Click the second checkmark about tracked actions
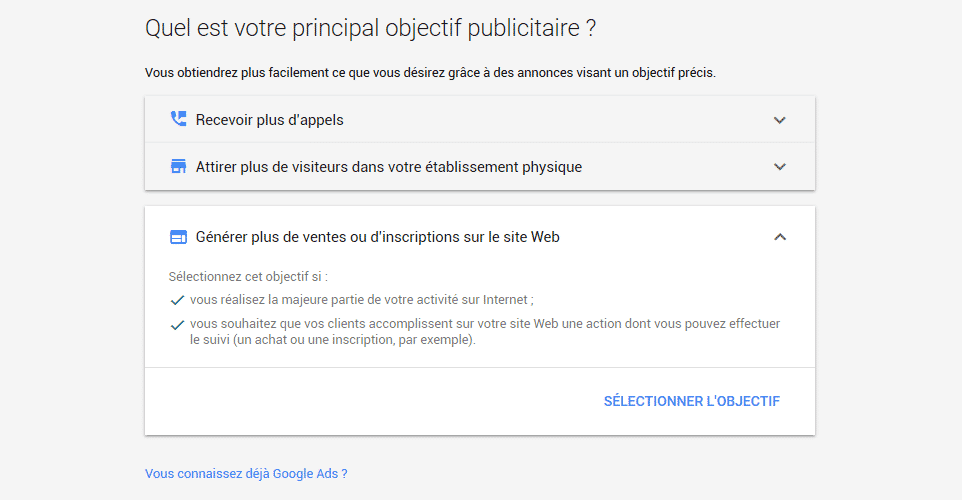The width and height of the screenshot is (962, 500). pyautogui.click(x=177, y=325)
